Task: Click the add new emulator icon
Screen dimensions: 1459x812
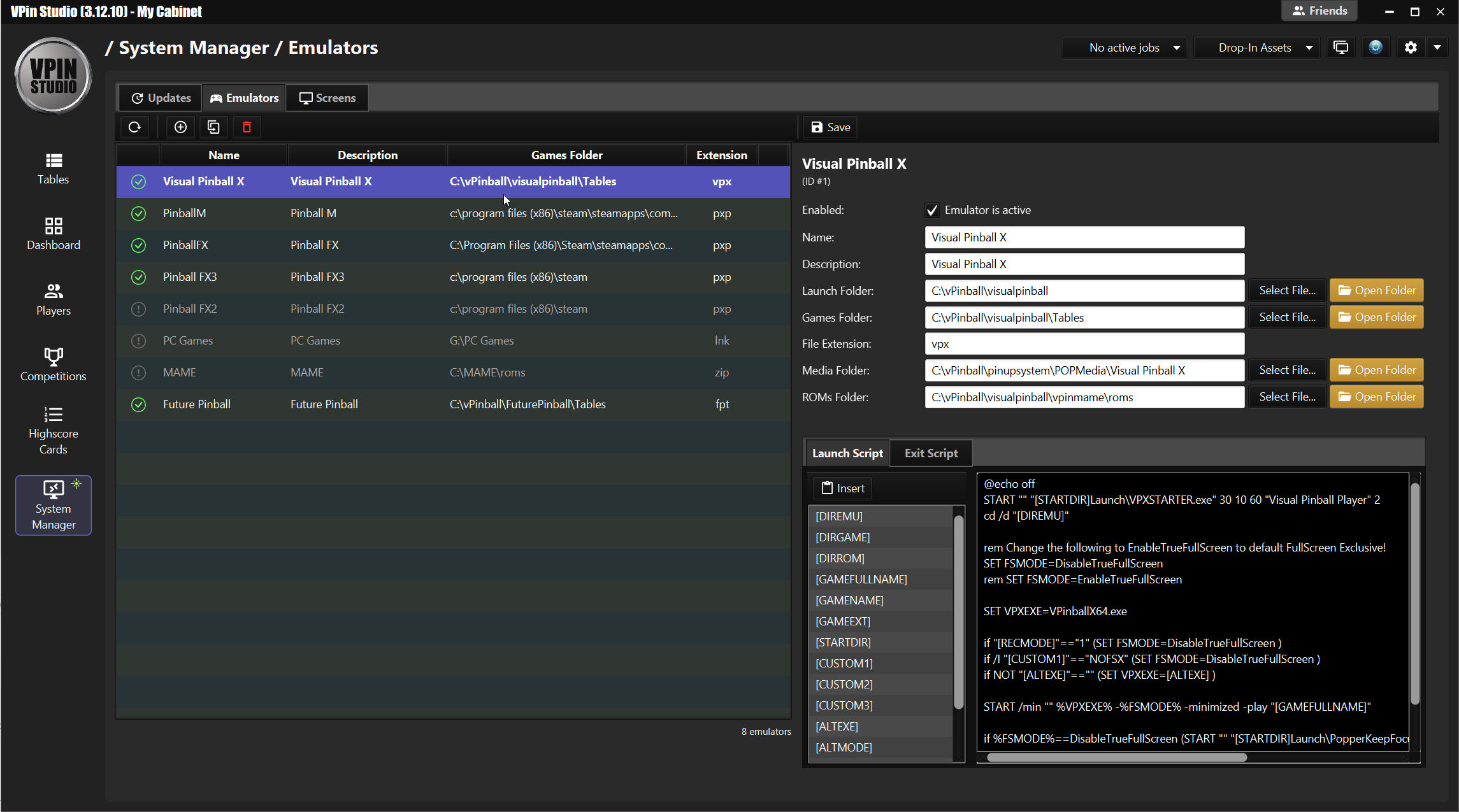Action: 180,127
